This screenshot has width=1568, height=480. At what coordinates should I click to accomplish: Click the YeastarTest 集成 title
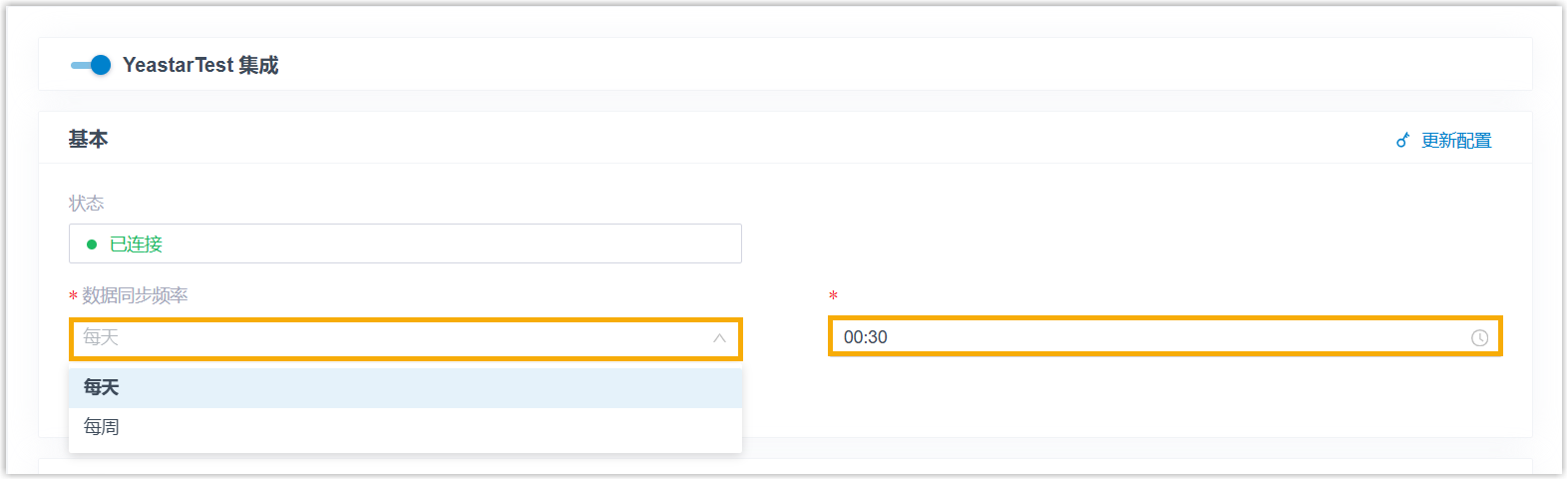200,65
